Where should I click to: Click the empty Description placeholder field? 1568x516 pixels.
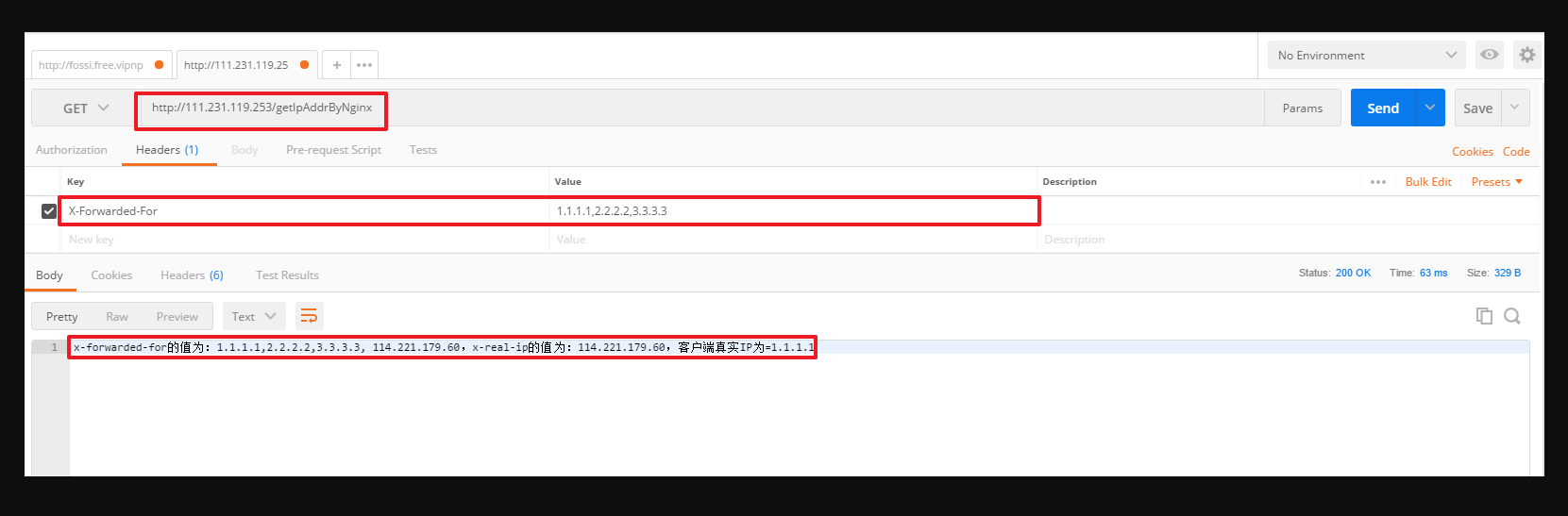coord(1288,240)
